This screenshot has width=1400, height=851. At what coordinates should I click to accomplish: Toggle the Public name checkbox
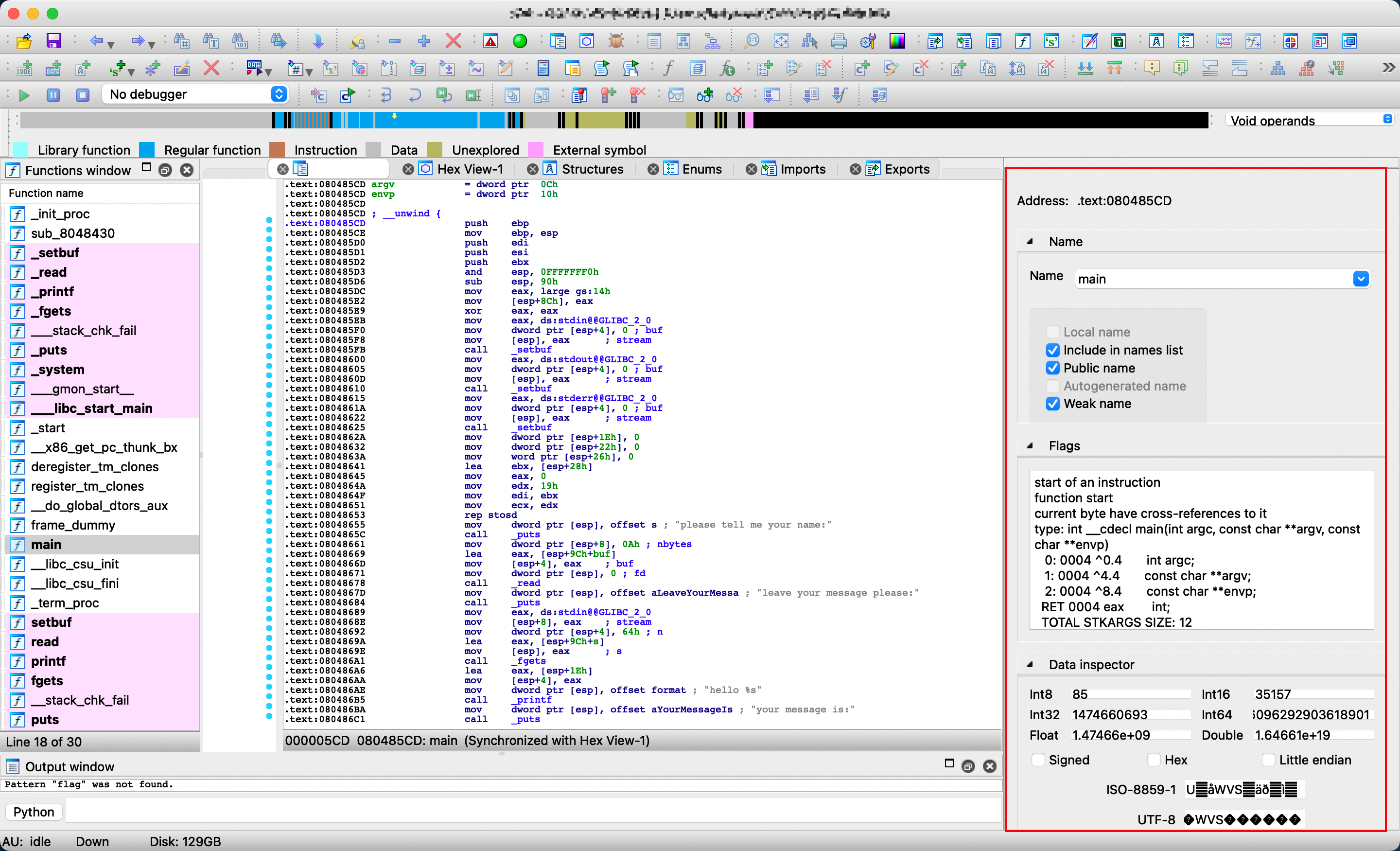1052,368
